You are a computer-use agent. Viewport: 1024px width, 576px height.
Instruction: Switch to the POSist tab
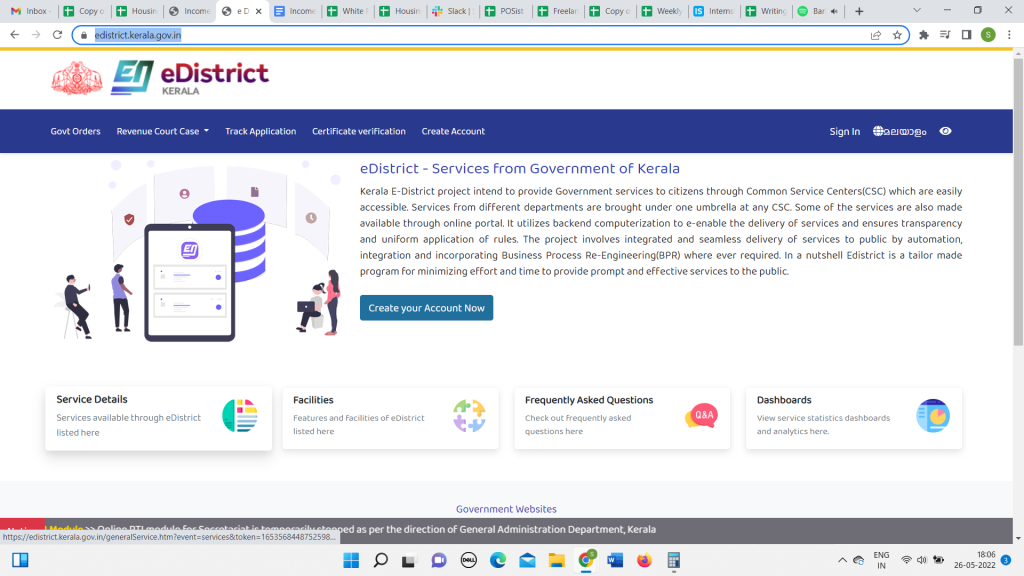coord(505,11)
